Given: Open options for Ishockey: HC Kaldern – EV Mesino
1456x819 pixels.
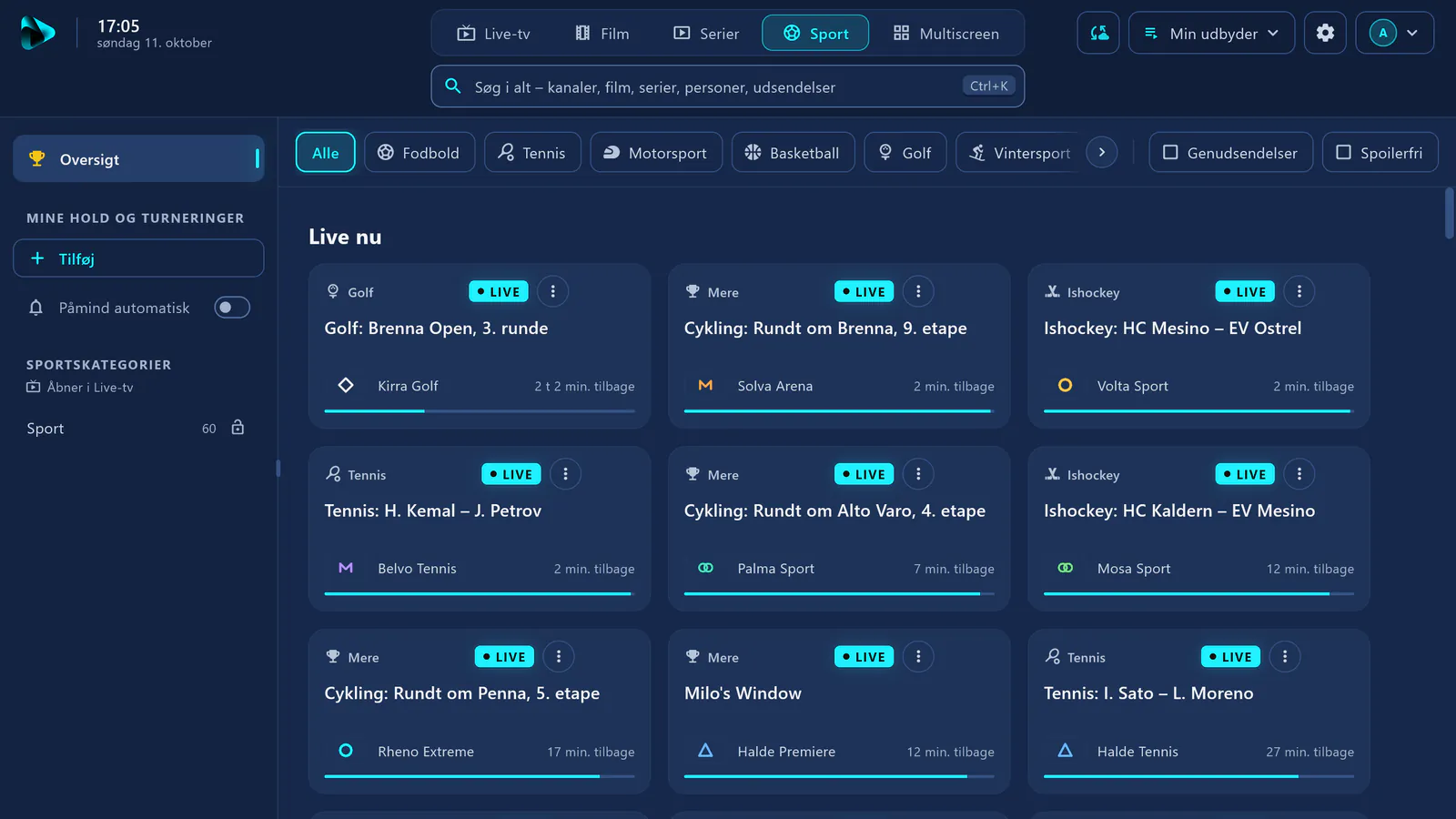Looking at the screenshot, I should coord(1299,474).
